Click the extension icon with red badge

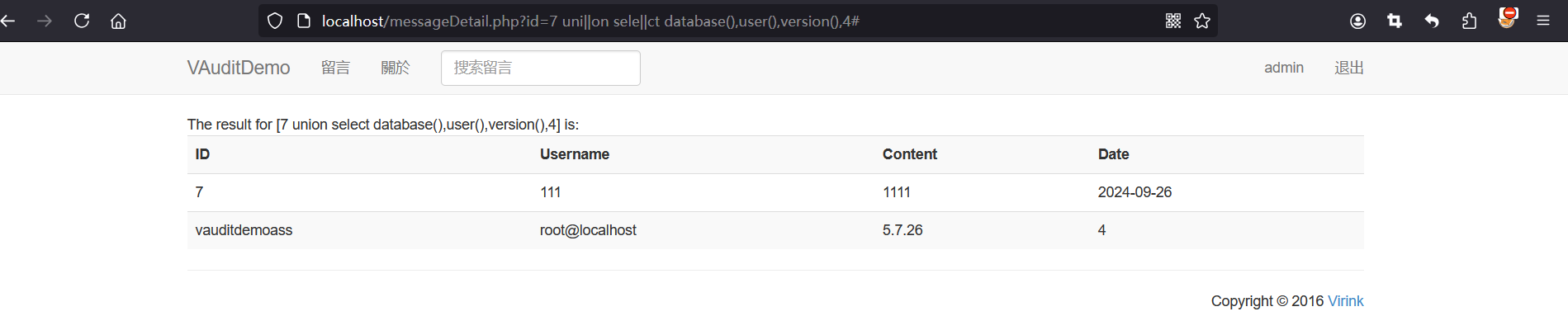(1508, 18)
